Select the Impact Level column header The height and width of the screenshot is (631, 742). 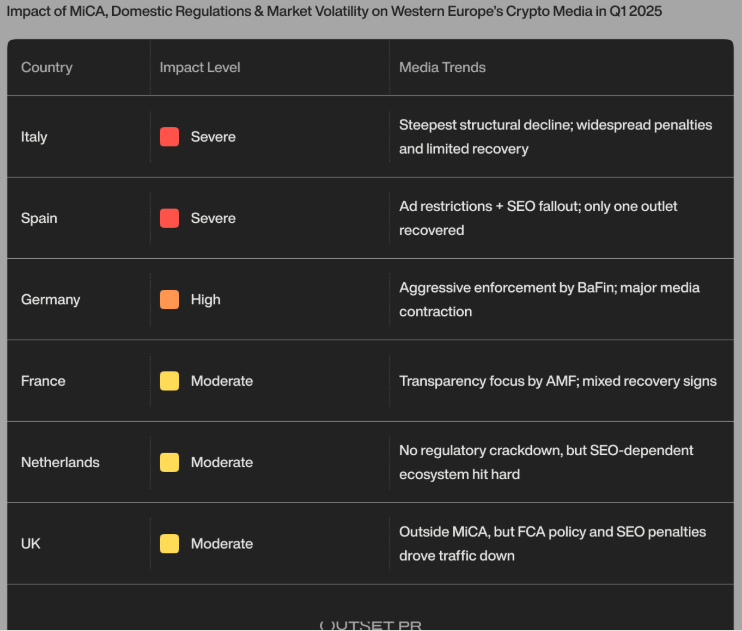click(200, 67)
